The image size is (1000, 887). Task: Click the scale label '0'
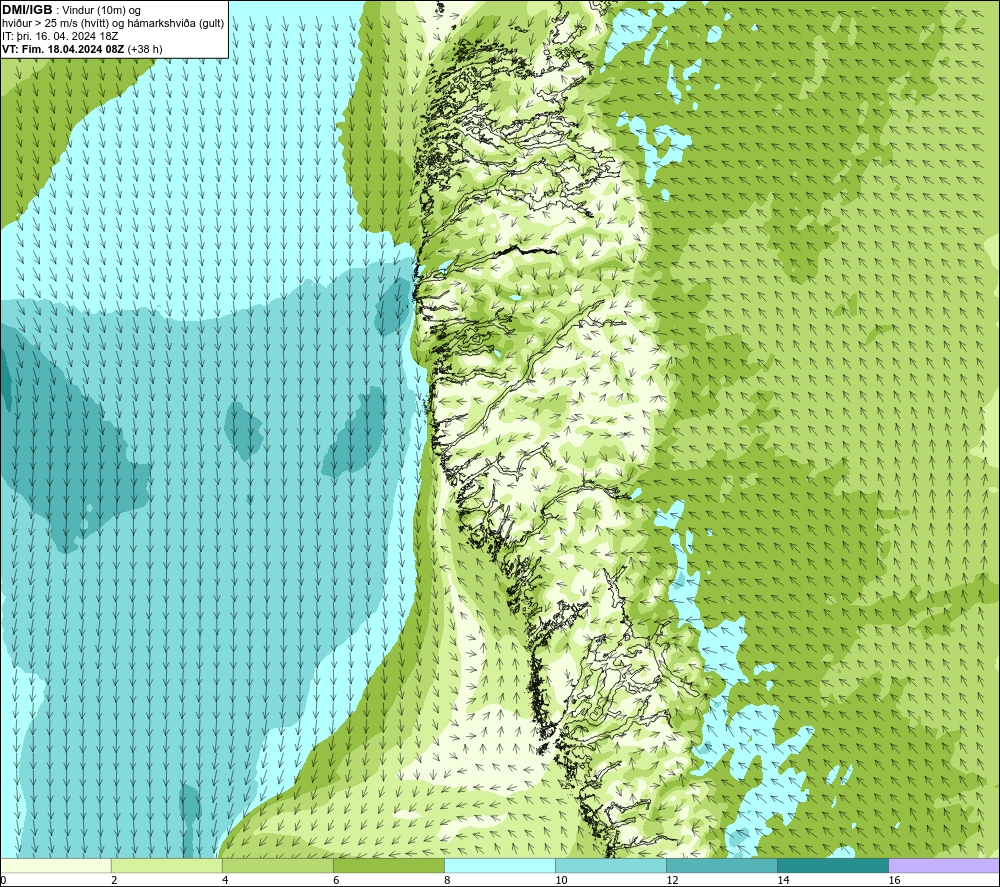(x=4, y=881)
